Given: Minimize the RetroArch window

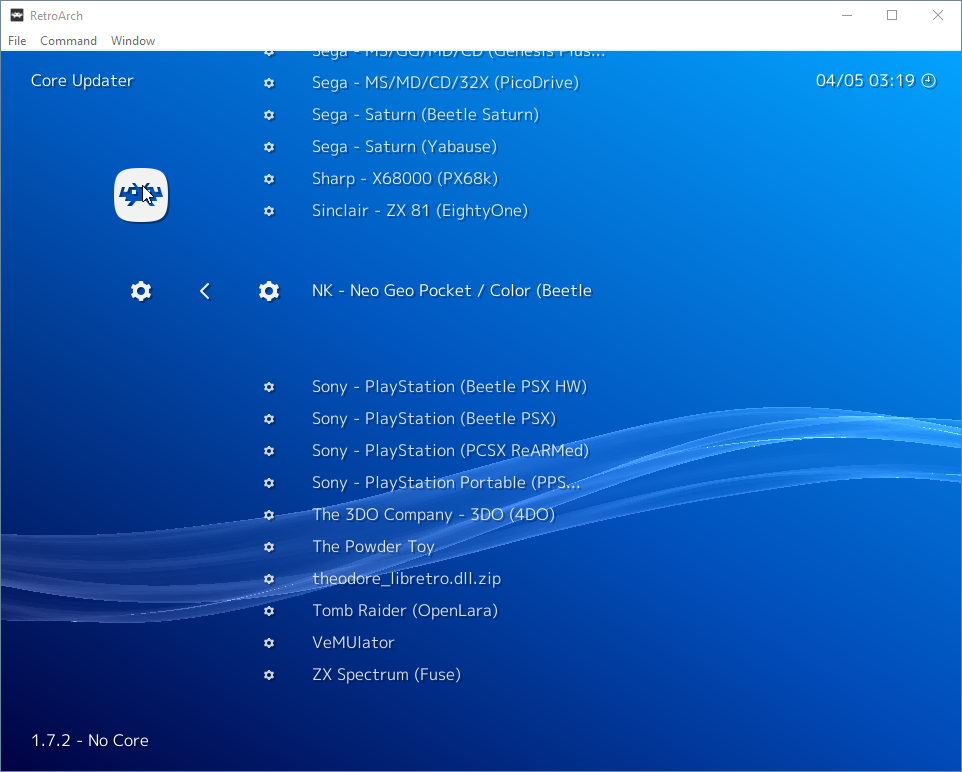Looking at the screenshot, I should pyautogui.click(x=847, y=15).
